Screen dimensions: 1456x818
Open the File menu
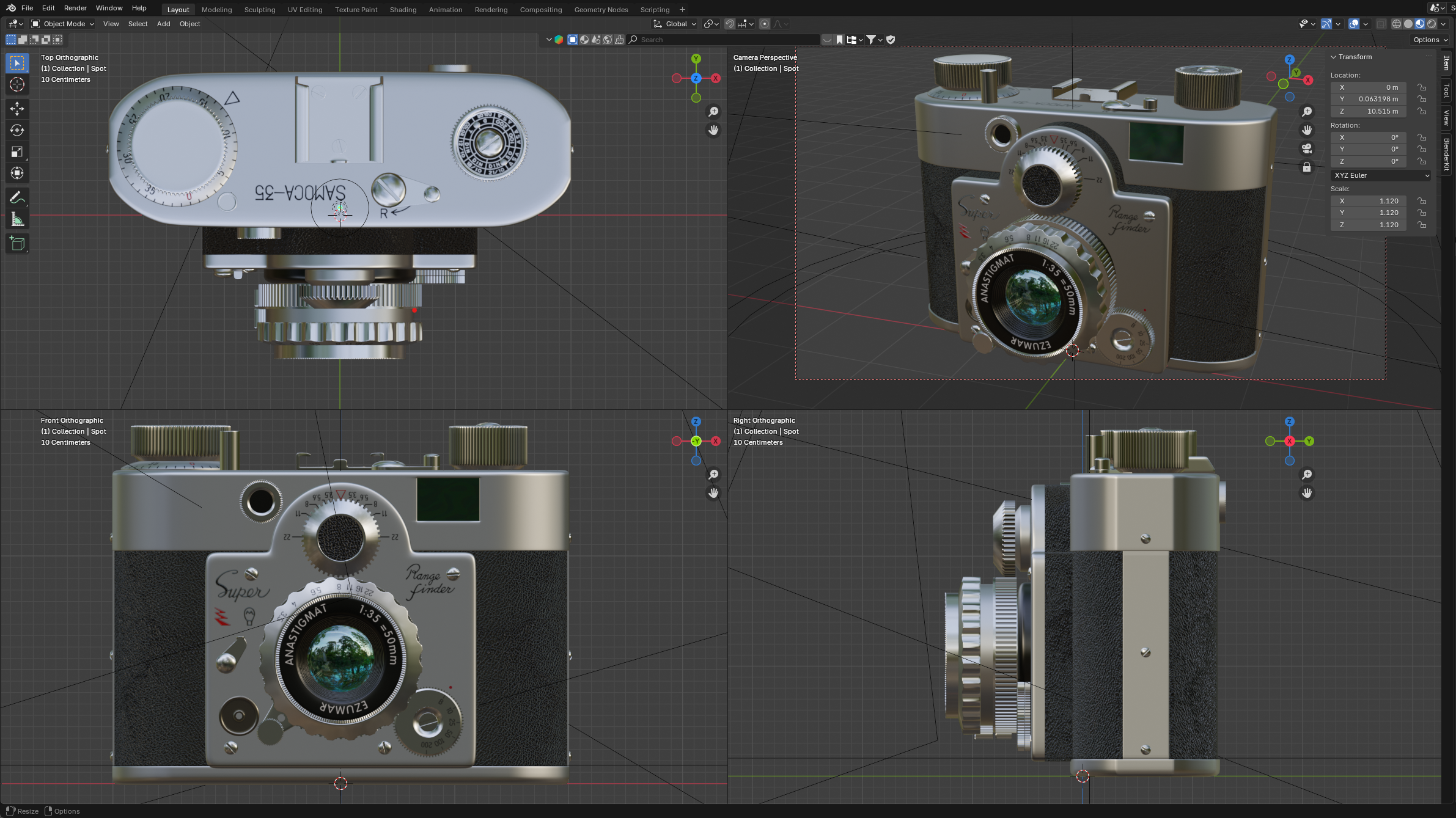(27, 8)
